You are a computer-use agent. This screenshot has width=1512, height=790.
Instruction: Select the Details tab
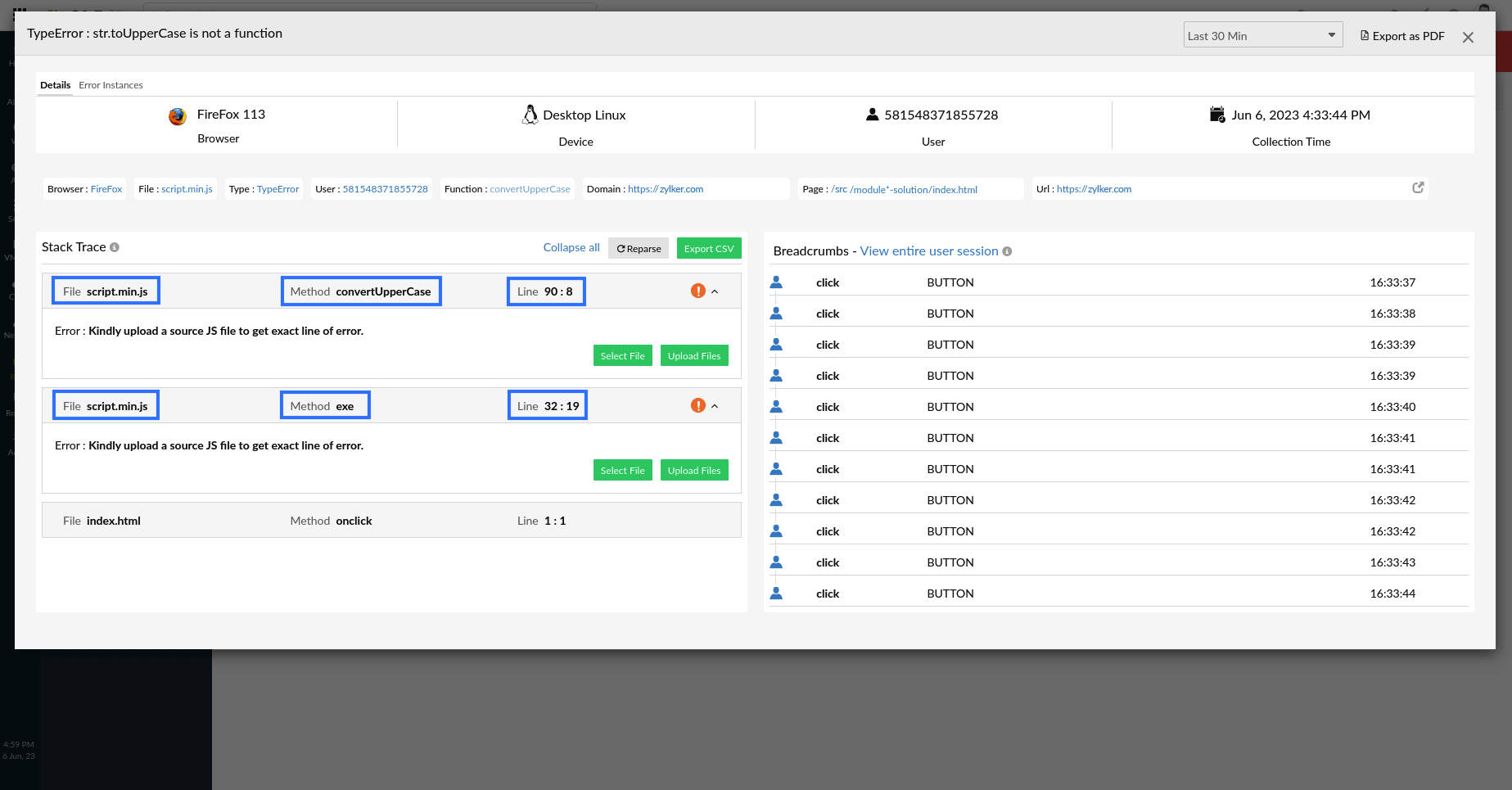(x=55, y=85)
